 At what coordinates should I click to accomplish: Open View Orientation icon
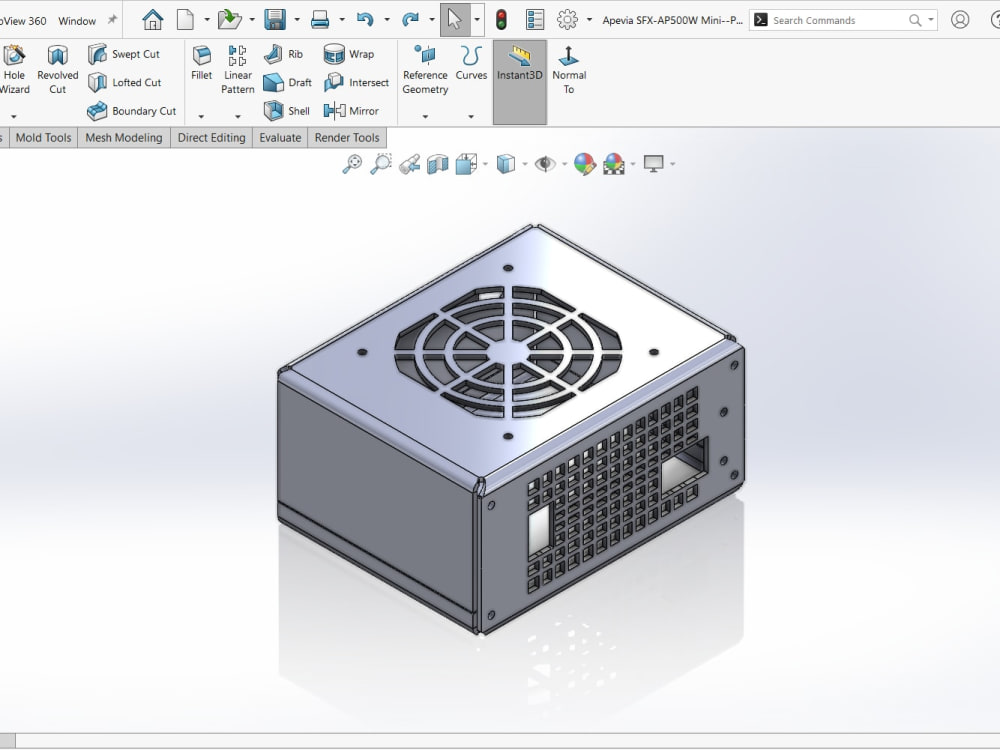pyautogui.click(x=467, y=164)
